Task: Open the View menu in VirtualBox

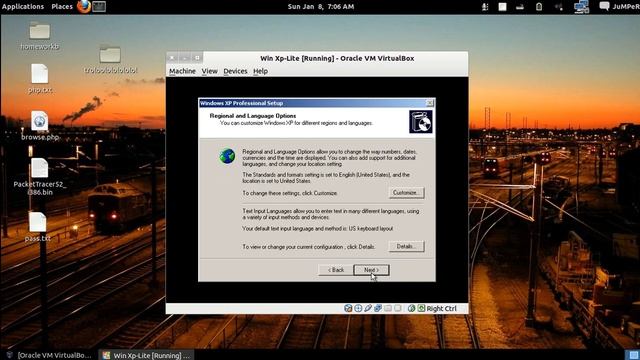Action: click(209, 71)
